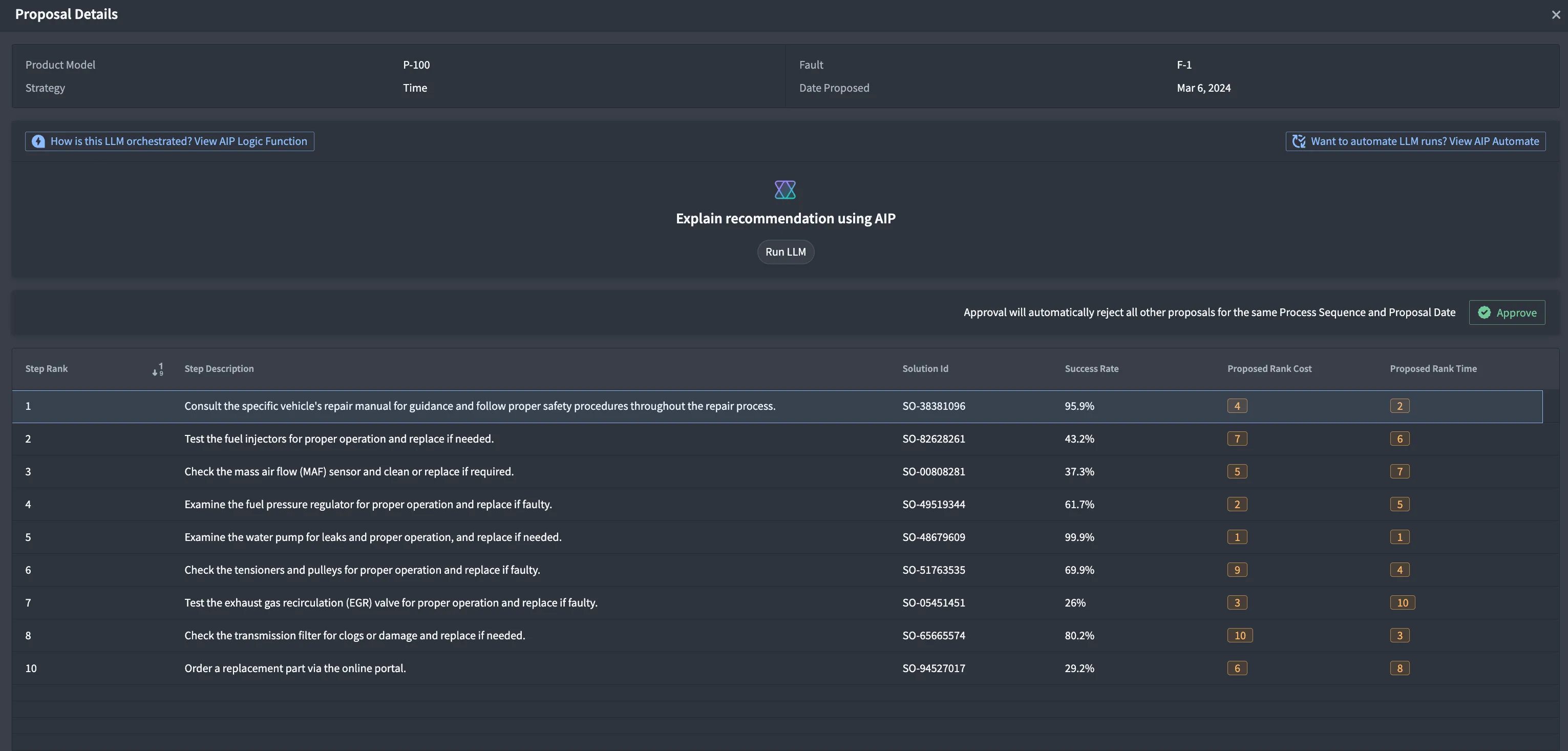
Task: Select solution SO-94527017 row
Action: click(933, 668)
